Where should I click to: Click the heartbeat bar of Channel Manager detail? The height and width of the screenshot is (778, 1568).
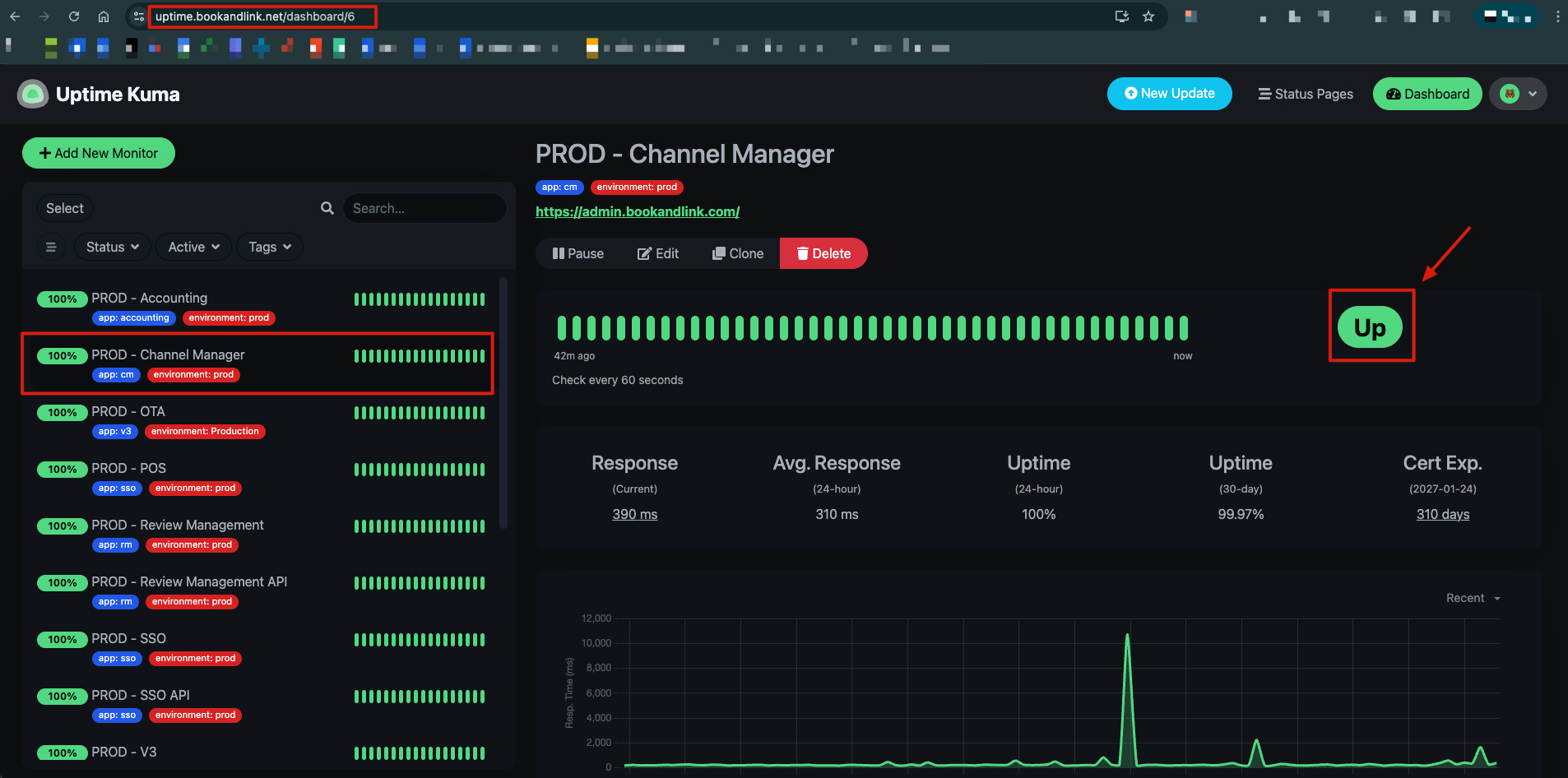873,328
